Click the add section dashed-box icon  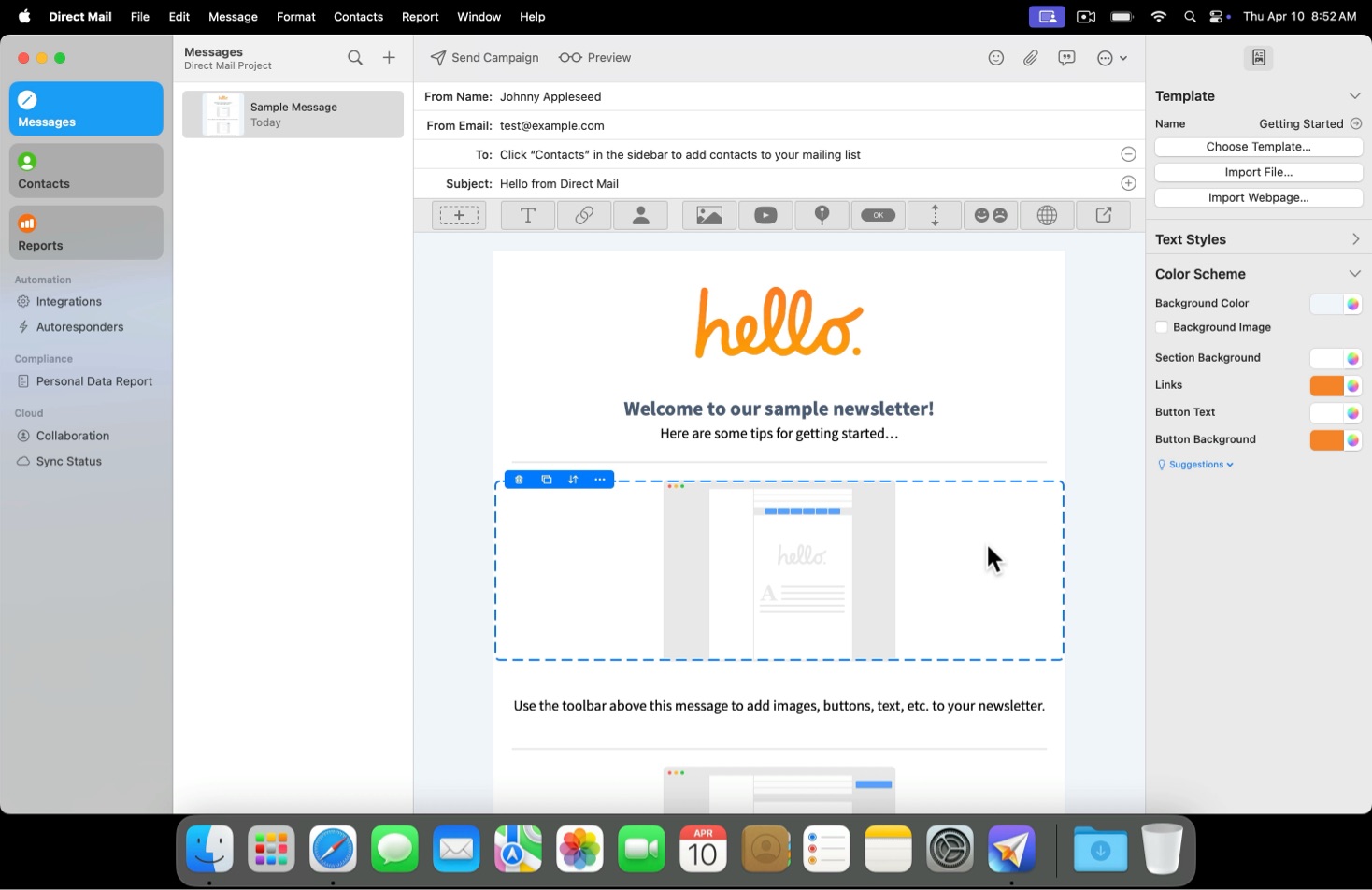(x=458, y=215)
